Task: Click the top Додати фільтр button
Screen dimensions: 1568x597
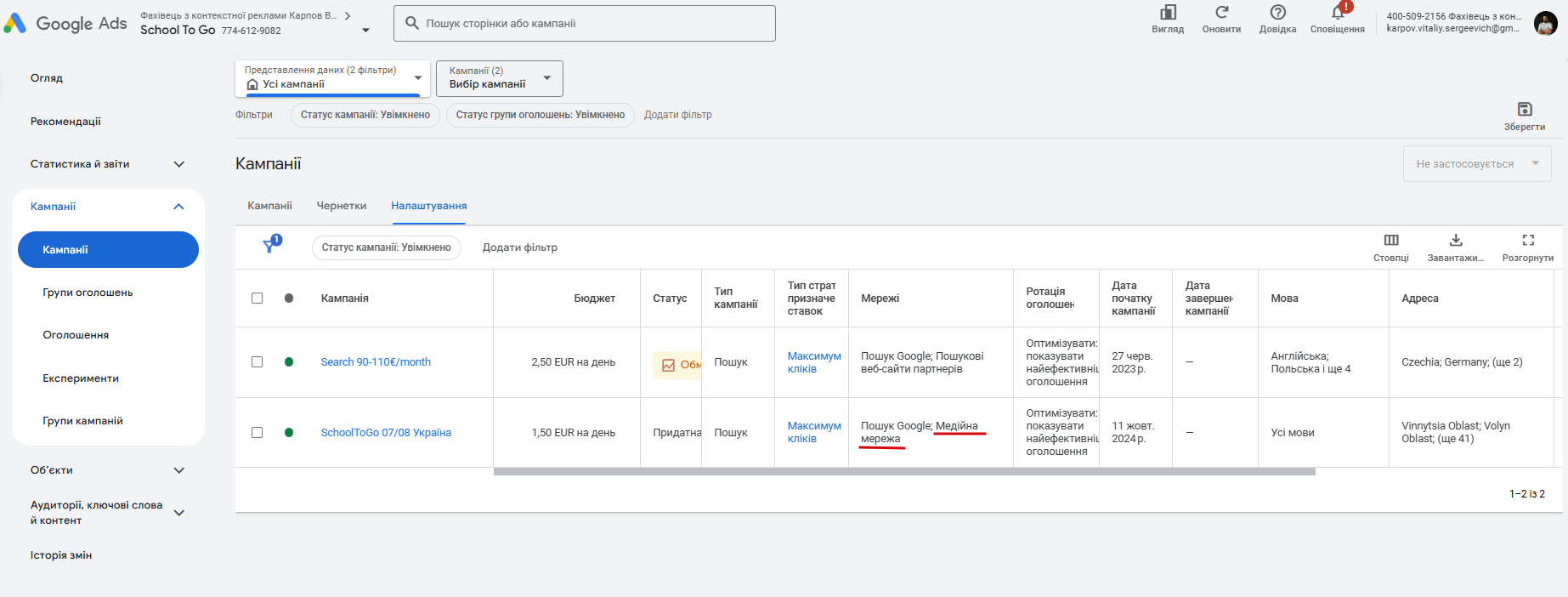Action: (678, 115)
